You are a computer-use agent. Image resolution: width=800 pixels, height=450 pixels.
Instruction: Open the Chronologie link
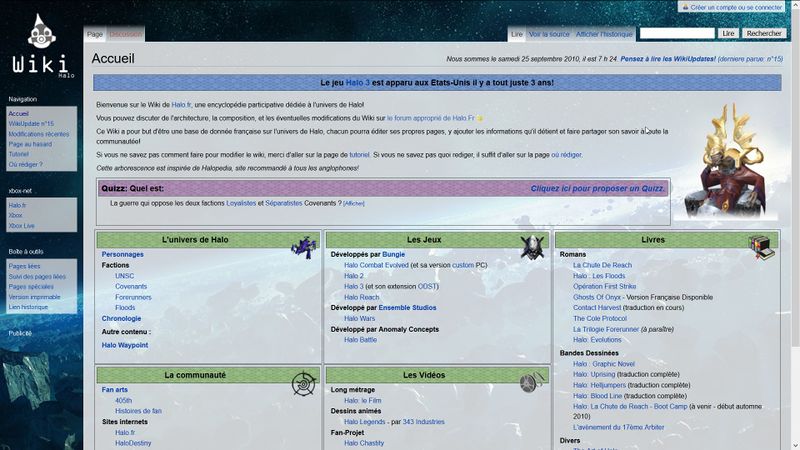(x=121, y=318)
